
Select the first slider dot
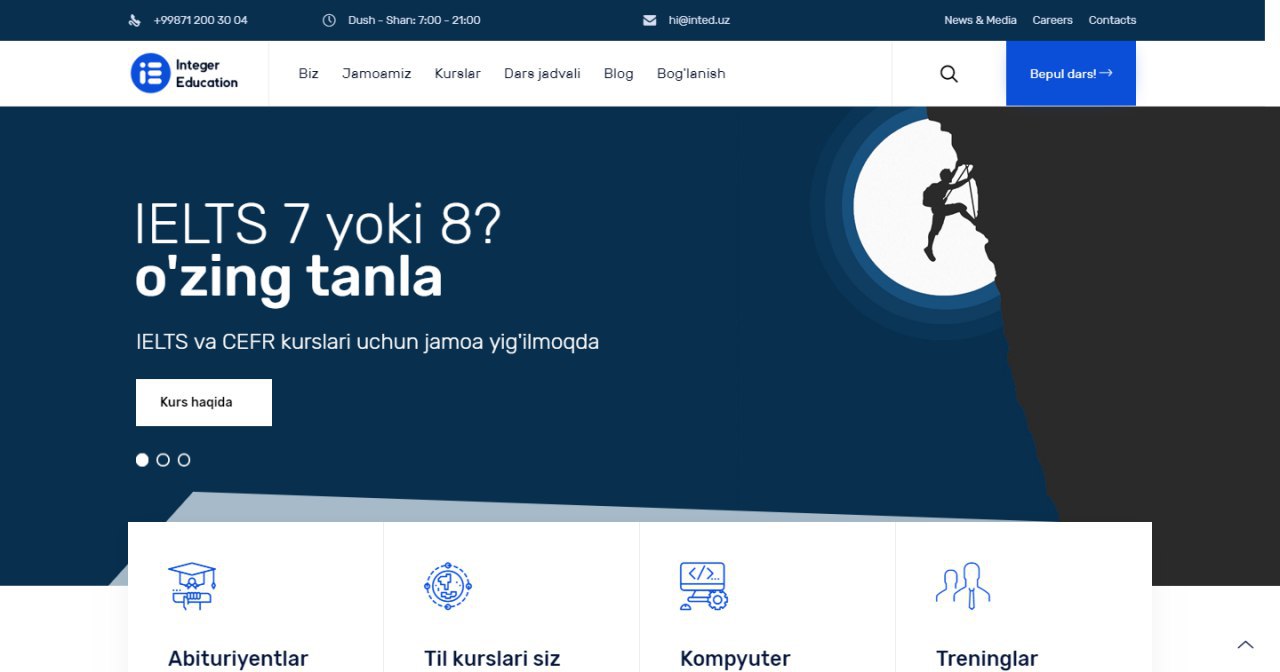[142, 460]
